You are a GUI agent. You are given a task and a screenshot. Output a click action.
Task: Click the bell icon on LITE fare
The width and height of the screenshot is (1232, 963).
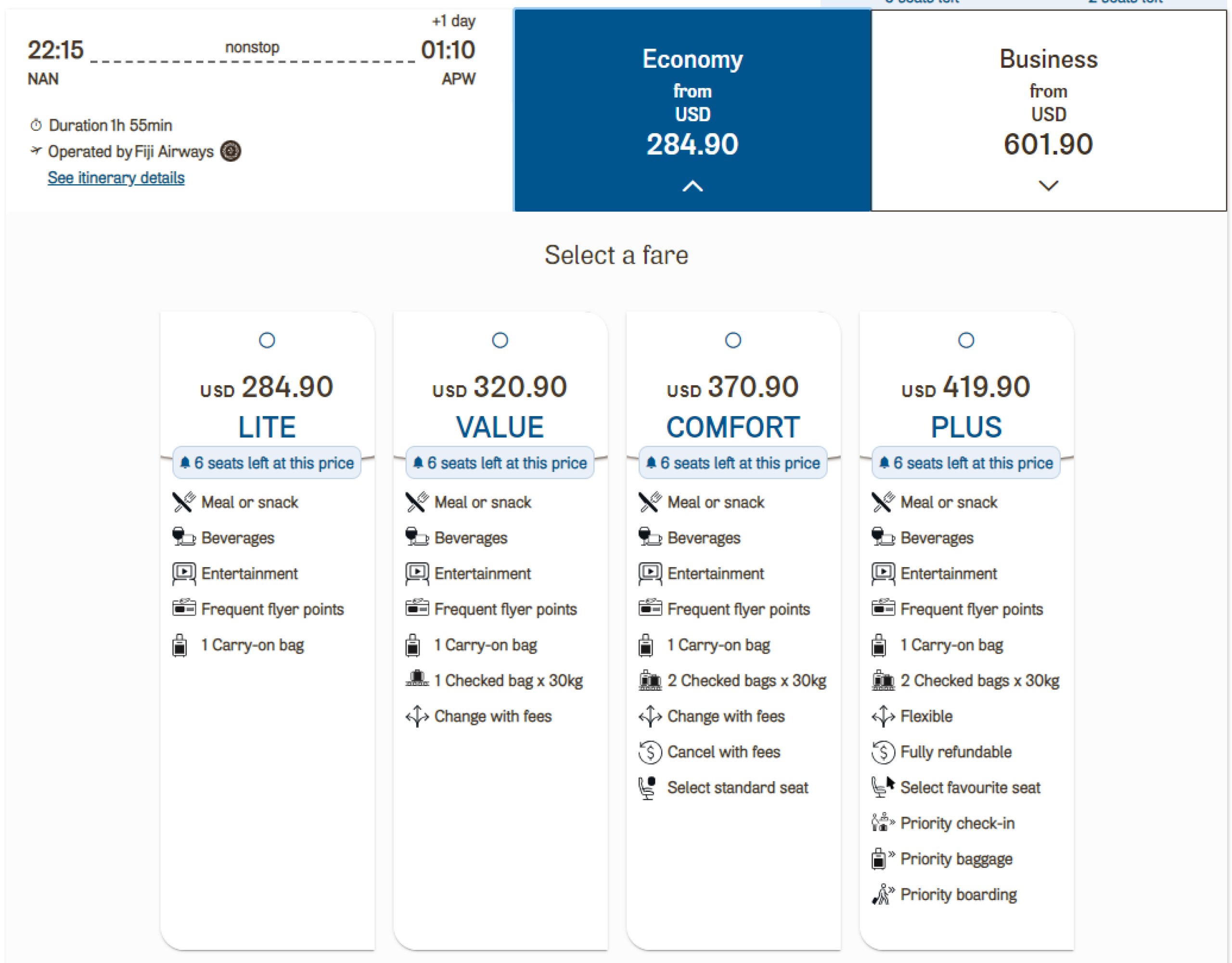(x=185, y=463)
